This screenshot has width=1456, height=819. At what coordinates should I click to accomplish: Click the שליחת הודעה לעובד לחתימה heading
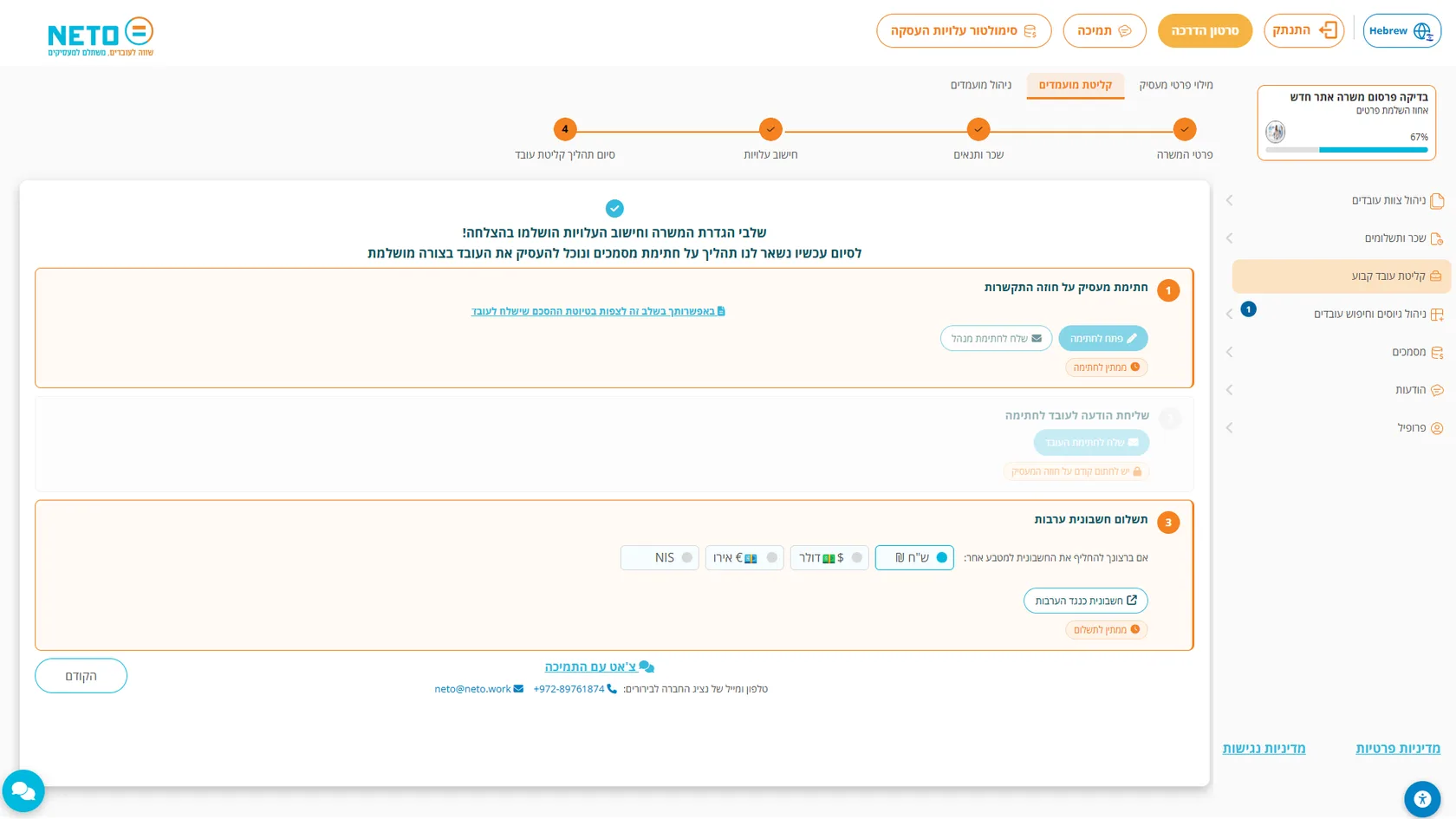[x=1077, y=415]
